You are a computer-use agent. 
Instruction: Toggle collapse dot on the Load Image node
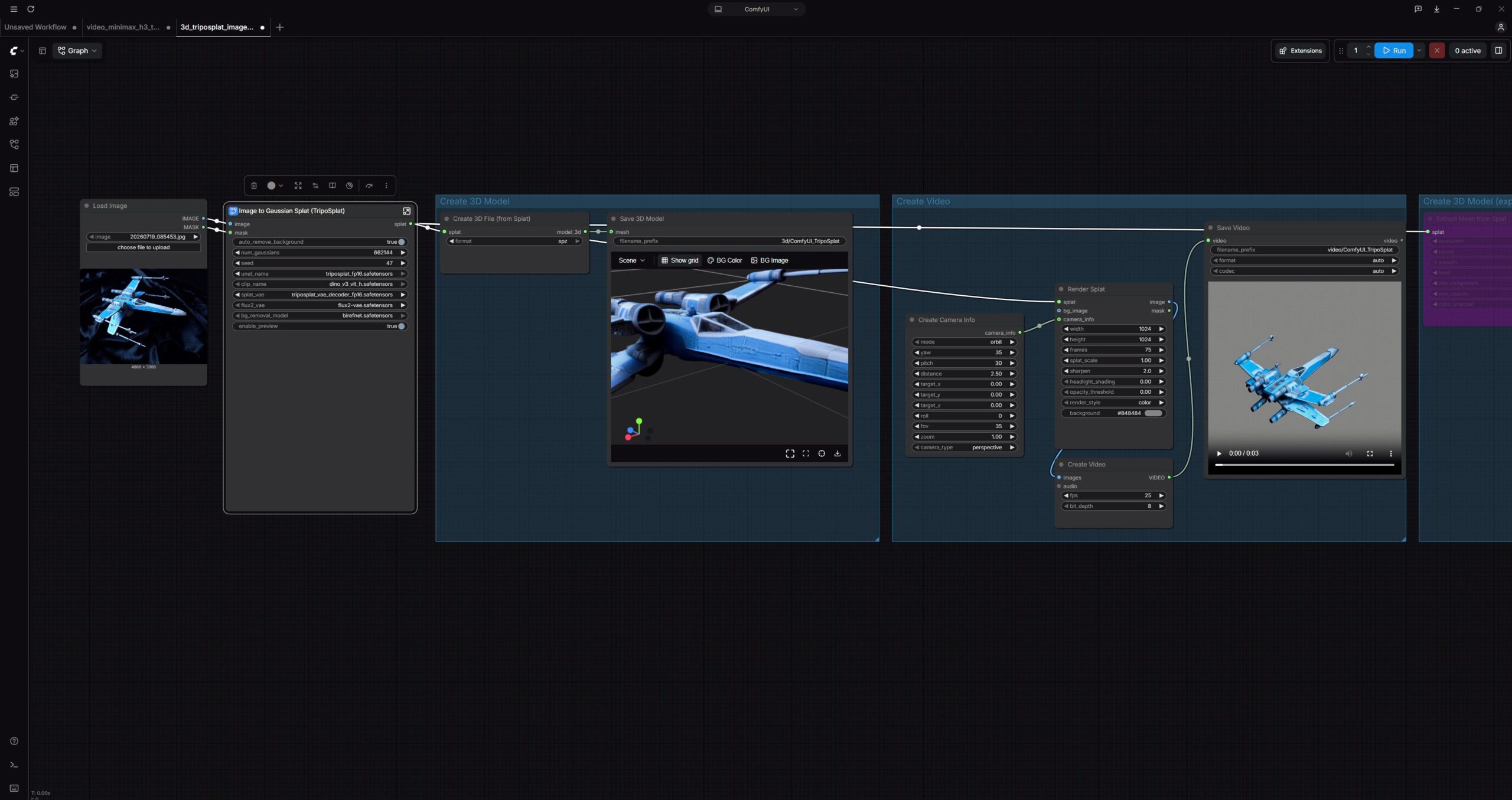[87, 206]
